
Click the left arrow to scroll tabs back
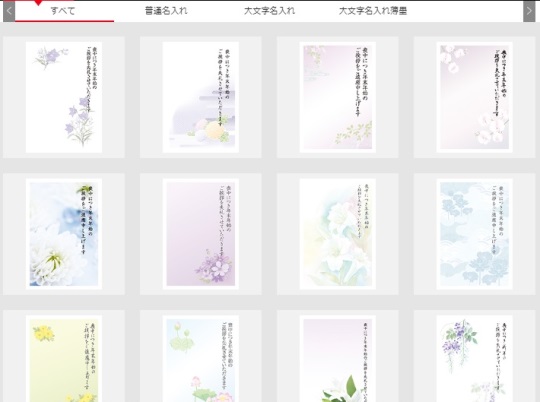tap(9, 11)
